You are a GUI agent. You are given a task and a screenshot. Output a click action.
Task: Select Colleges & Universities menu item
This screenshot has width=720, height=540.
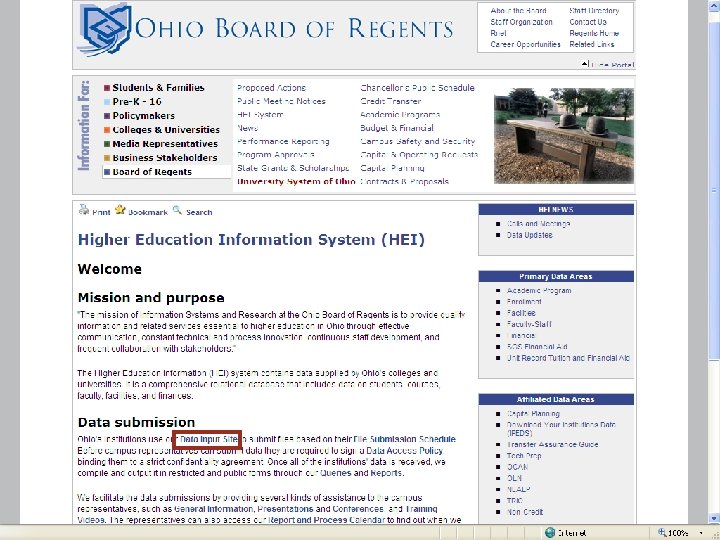(166, 130)
